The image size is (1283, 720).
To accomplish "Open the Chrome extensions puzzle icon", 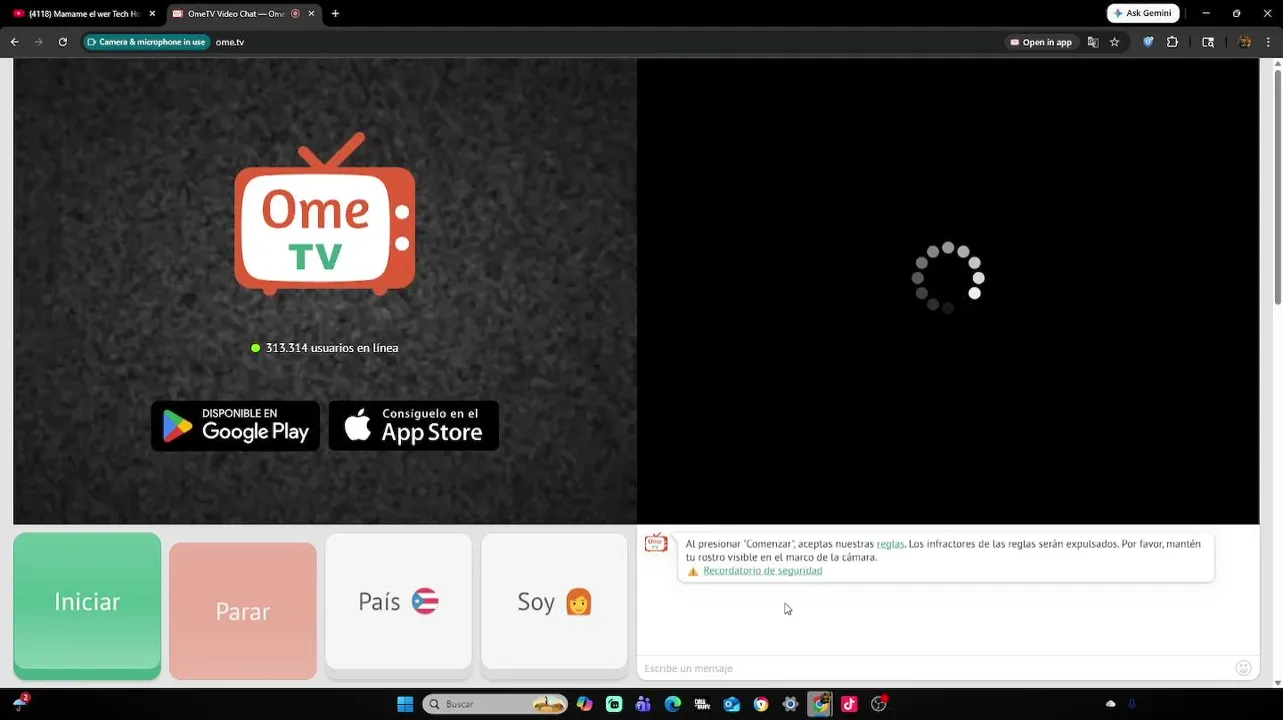I will [x=1173, y=42].
